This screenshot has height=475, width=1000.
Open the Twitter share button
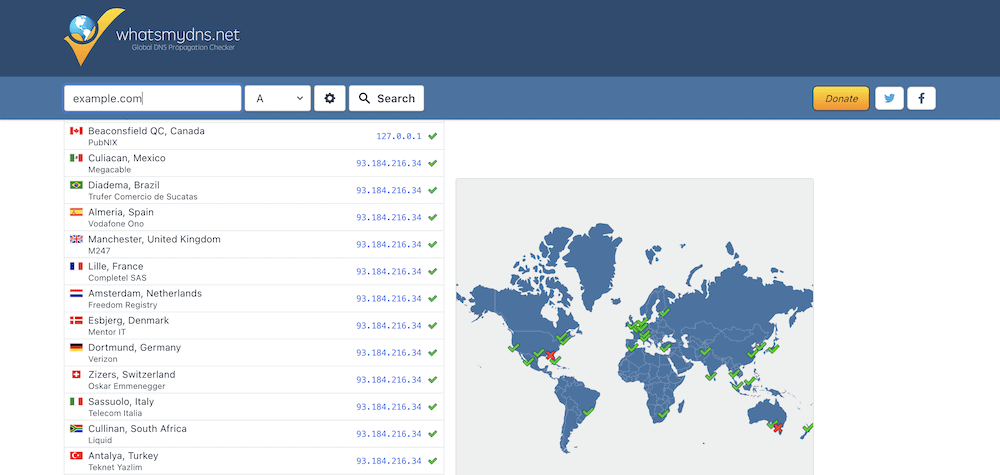(889, 98)
